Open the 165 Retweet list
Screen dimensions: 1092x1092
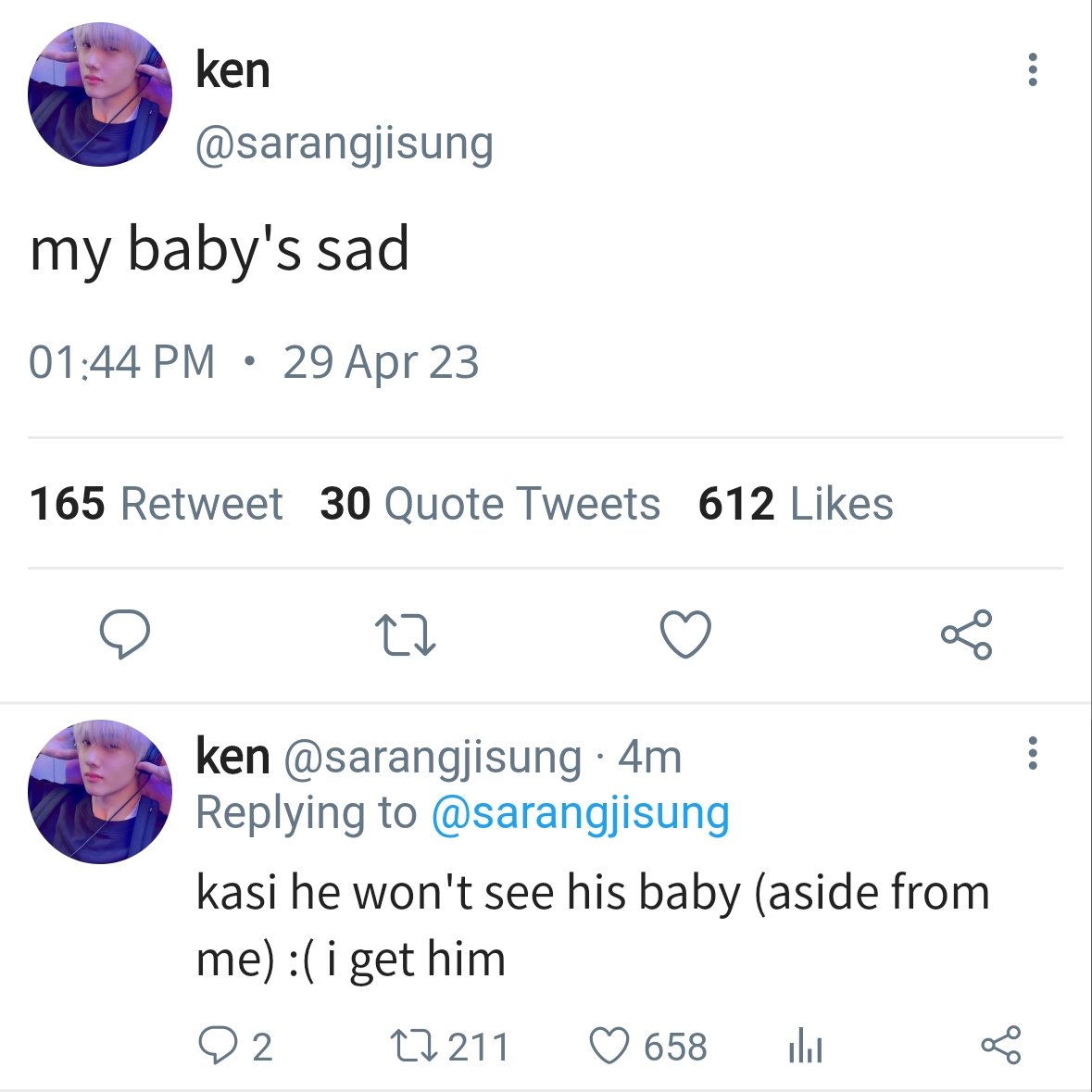156,504
